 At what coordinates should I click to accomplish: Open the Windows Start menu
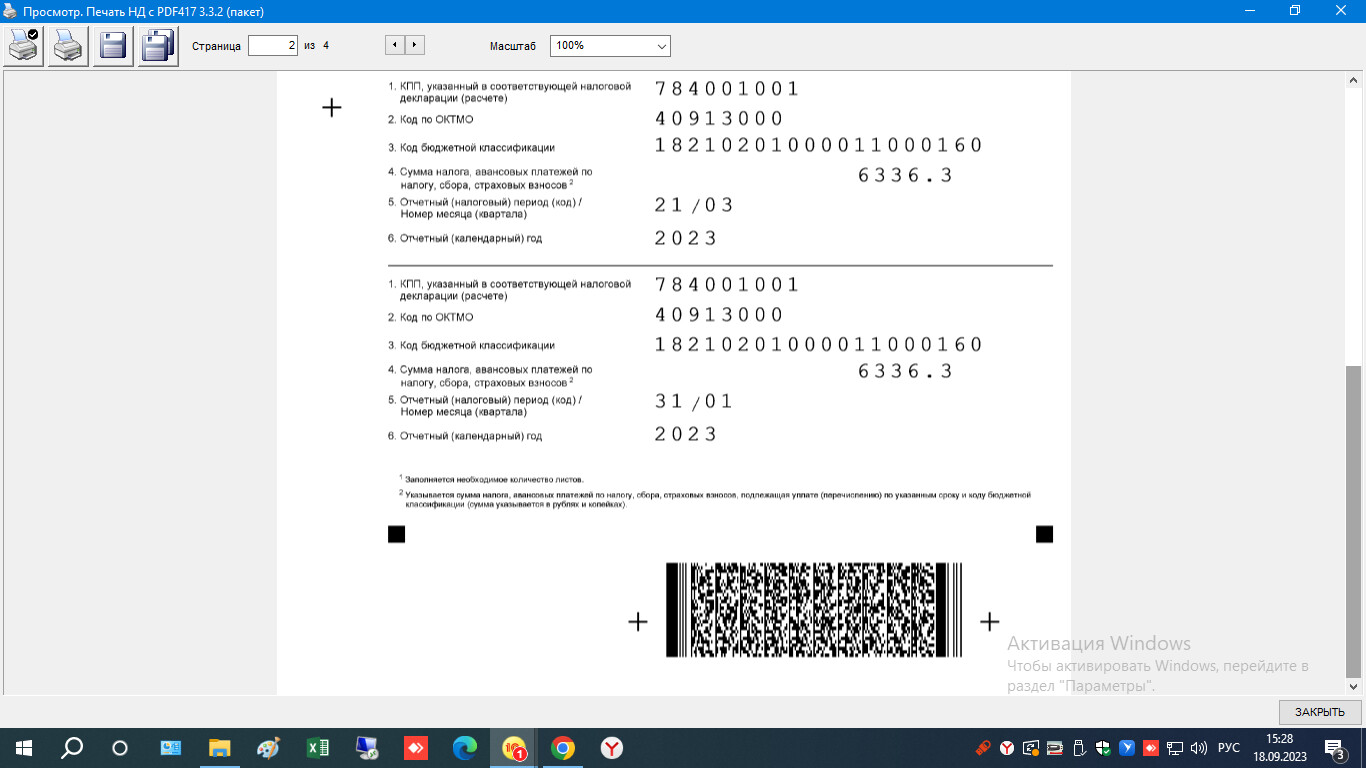[23, 748]
